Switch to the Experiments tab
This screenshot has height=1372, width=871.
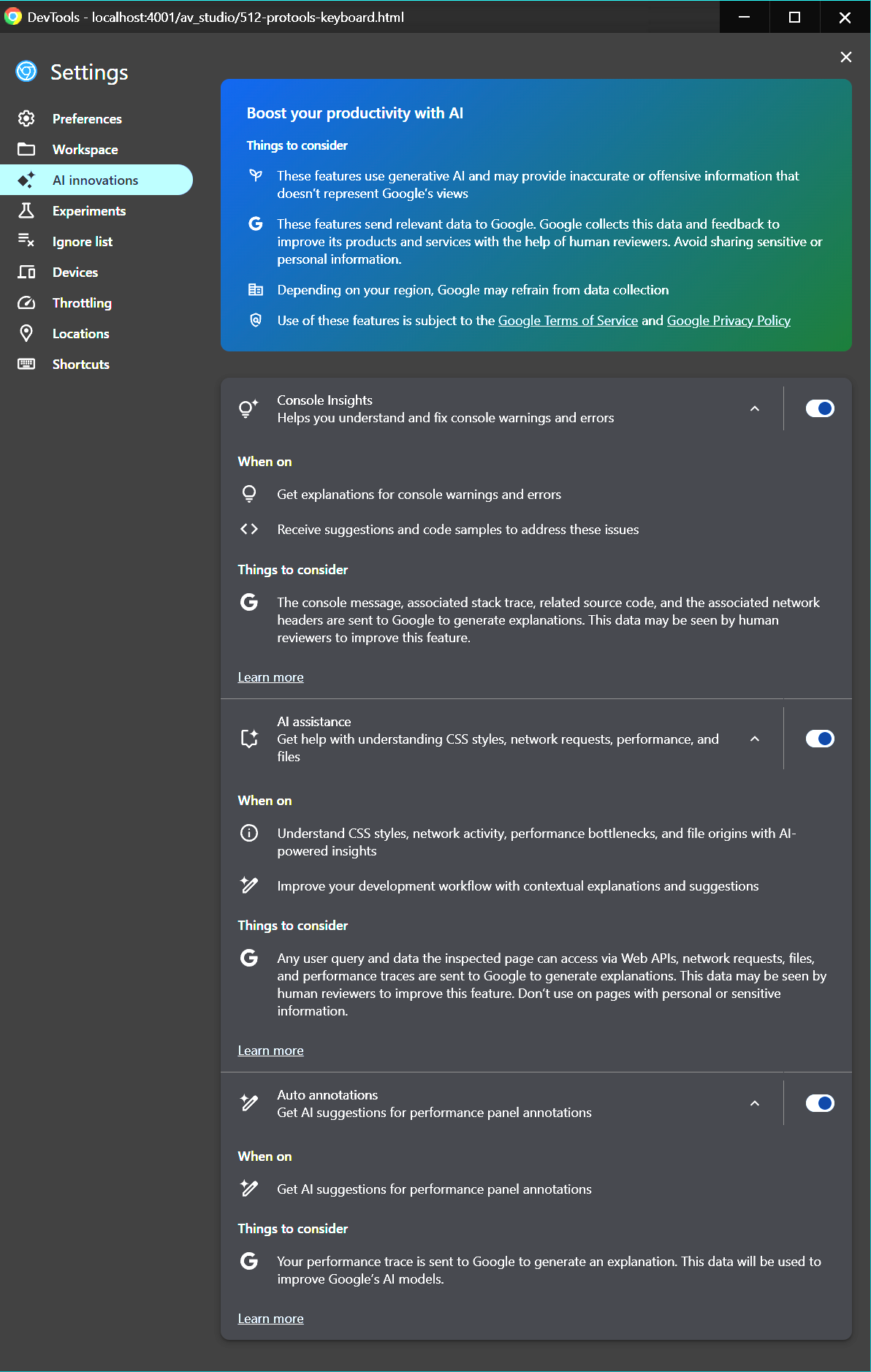(x=89, y=211)
